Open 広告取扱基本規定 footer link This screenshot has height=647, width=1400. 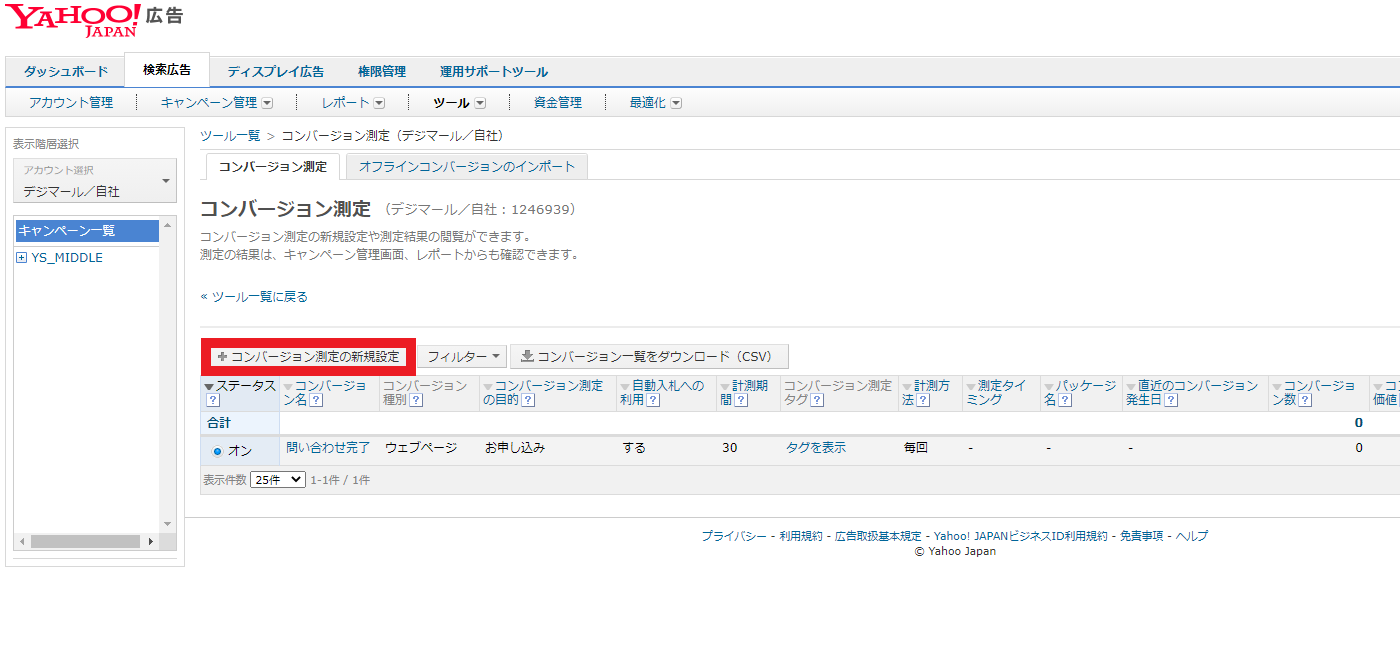[x=878, y=536]
